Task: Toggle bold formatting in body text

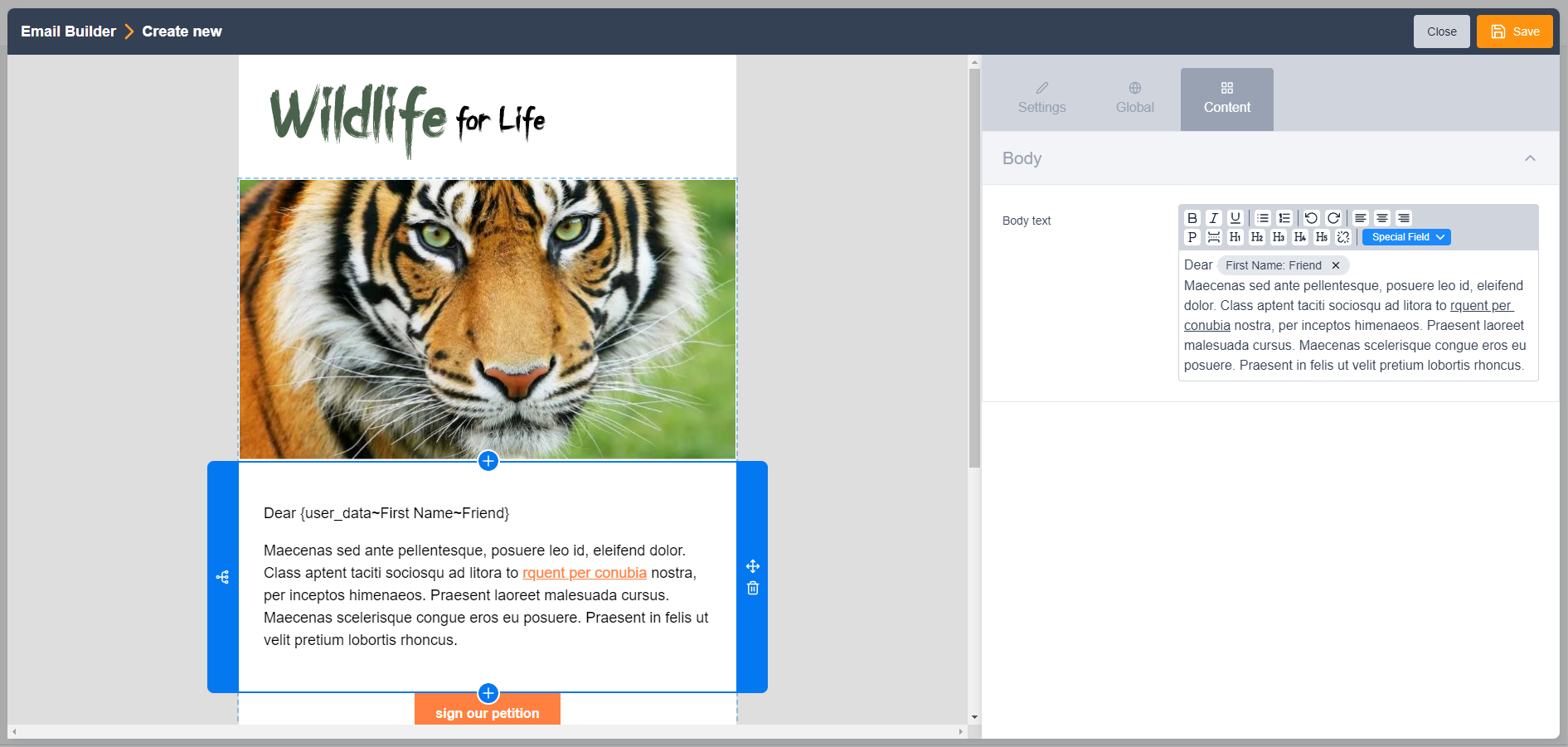Action: click(1192, 218)
